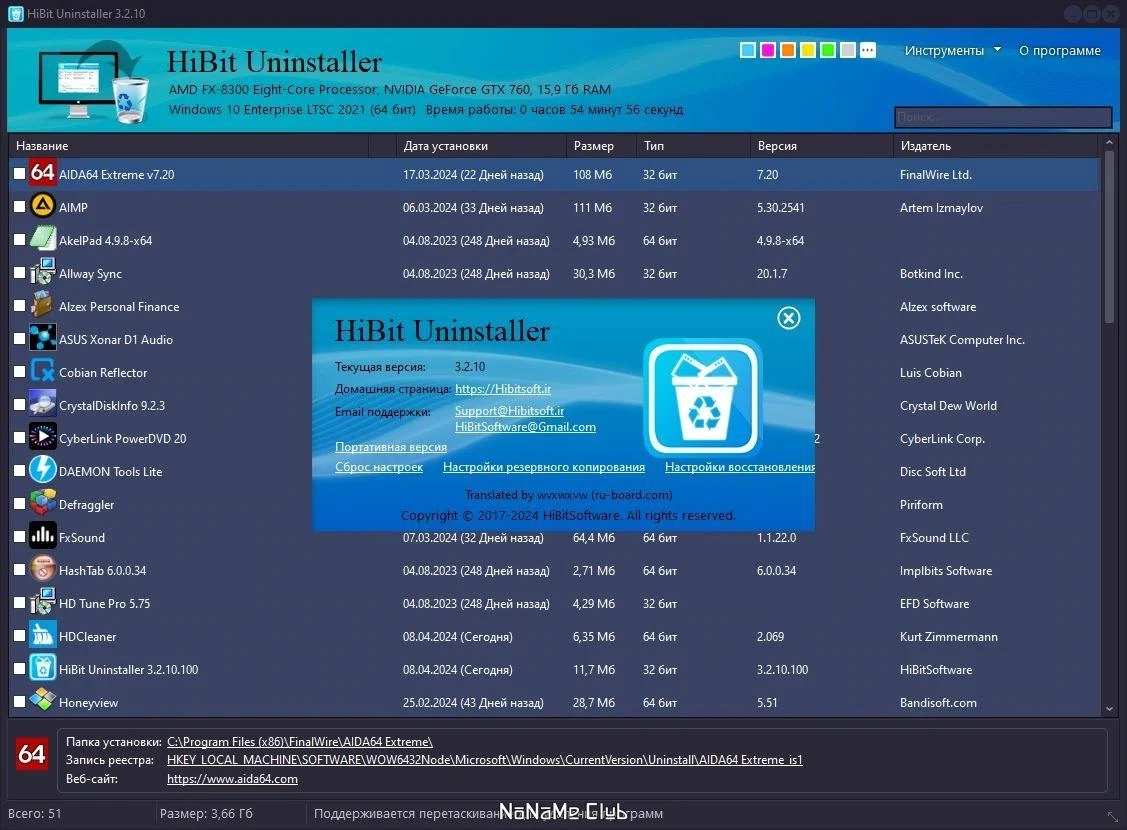Click the ASUS Xonar D1 Audio icon
The image size is (1127, 830).
(42, 338)
